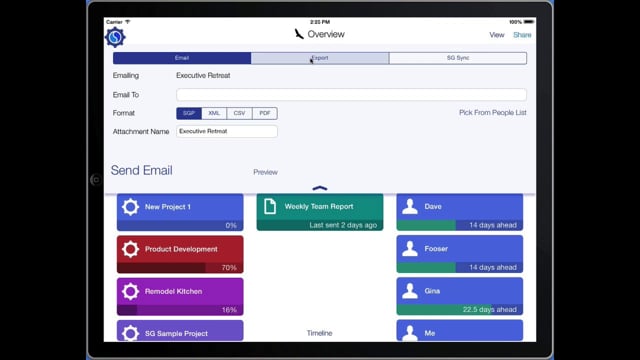Select XML format
The image size is (640, 360).
(214, 113)
